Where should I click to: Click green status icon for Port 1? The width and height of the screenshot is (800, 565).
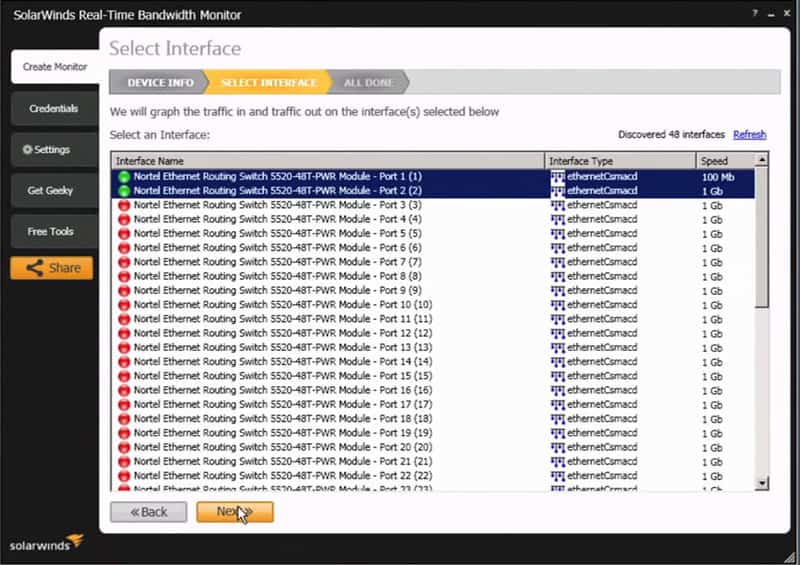click(124, 177)
